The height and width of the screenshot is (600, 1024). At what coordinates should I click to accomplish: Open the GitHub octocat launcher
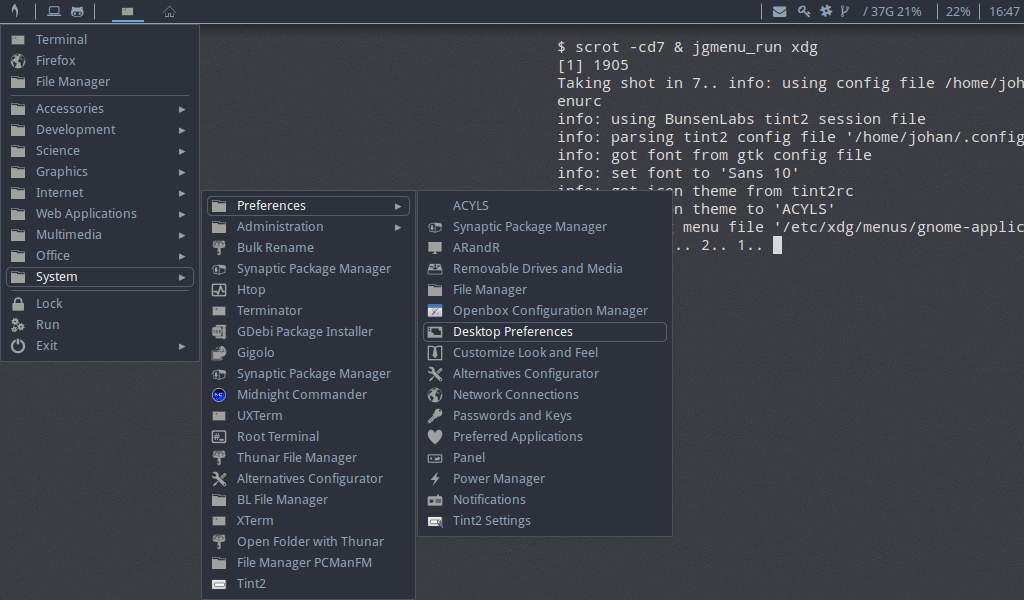pos(77,11)
